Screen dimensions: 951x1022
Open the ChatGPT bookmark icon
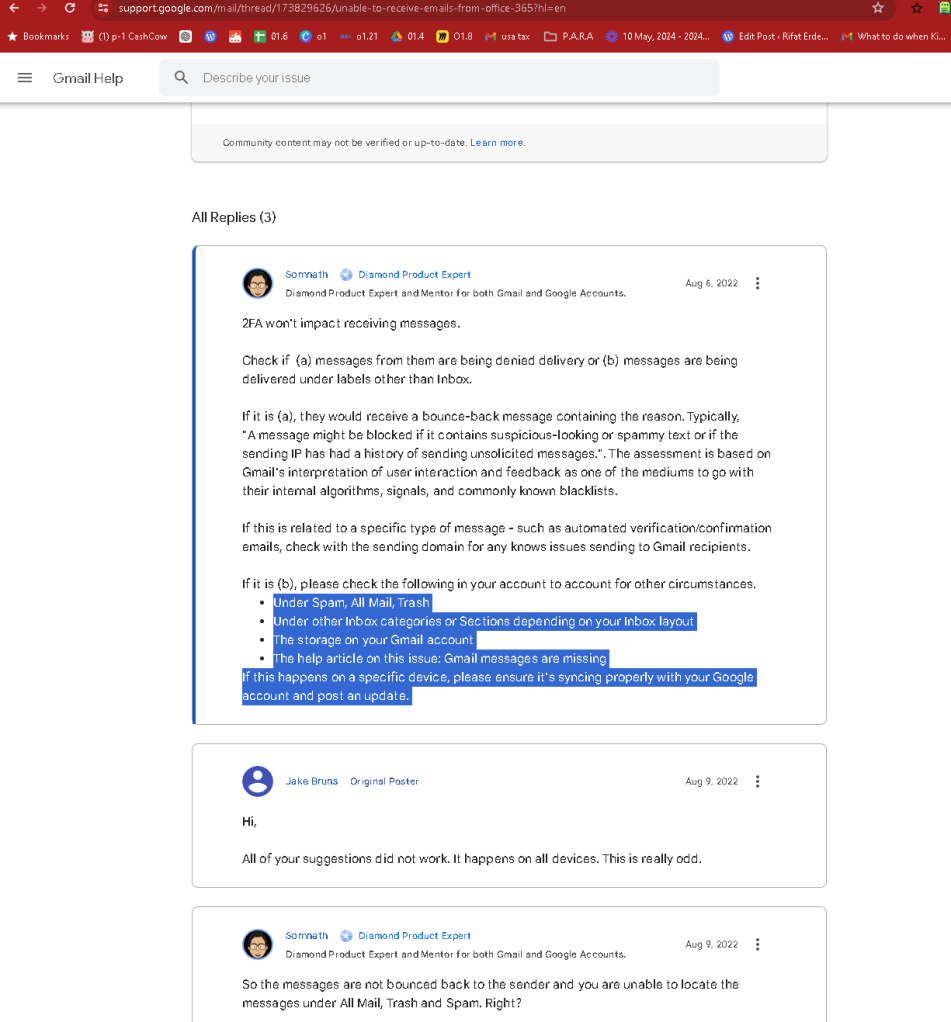(x=186, y=36)
